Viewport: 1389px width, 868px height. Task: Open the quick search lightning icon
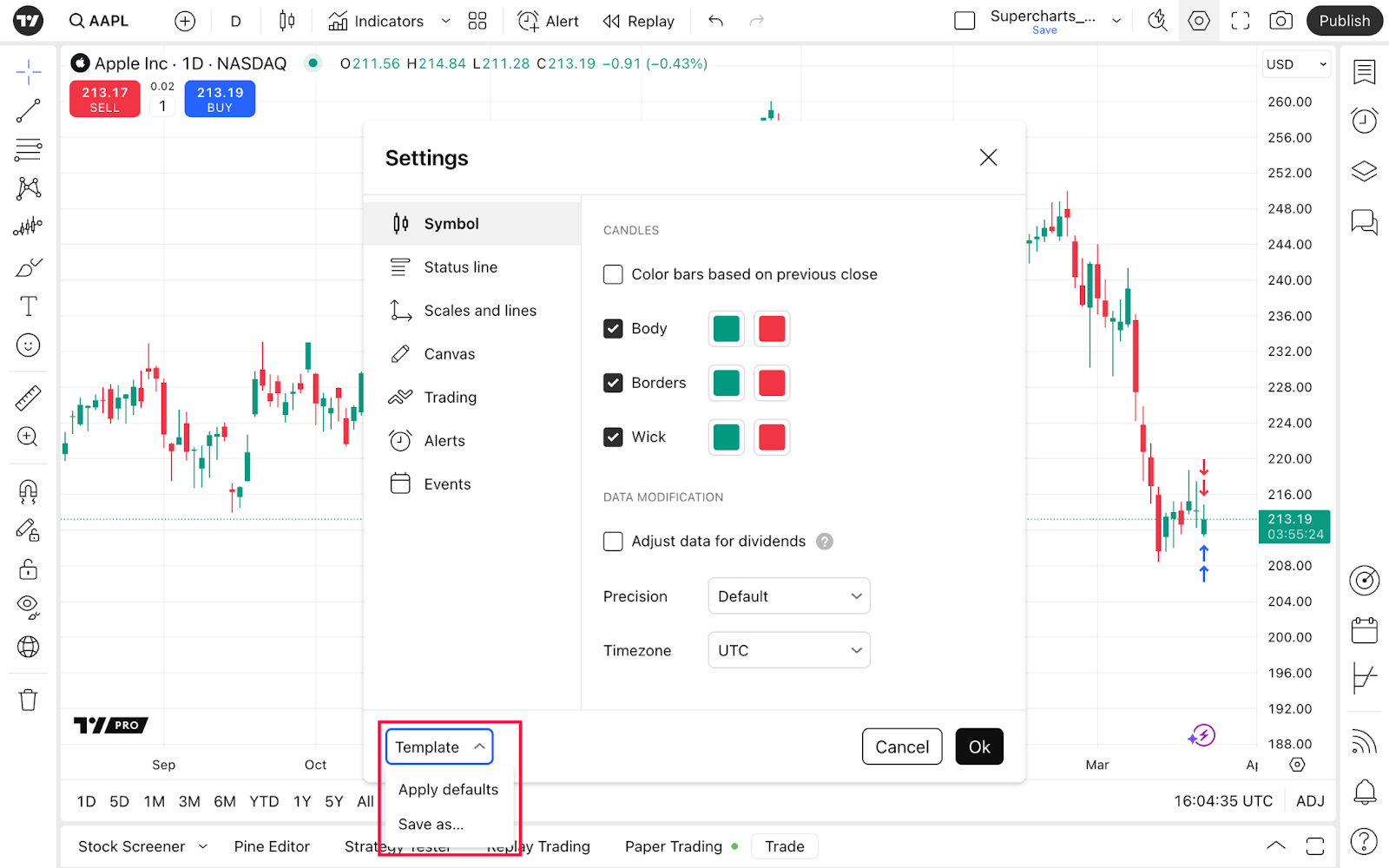[x=1157, y=21]
